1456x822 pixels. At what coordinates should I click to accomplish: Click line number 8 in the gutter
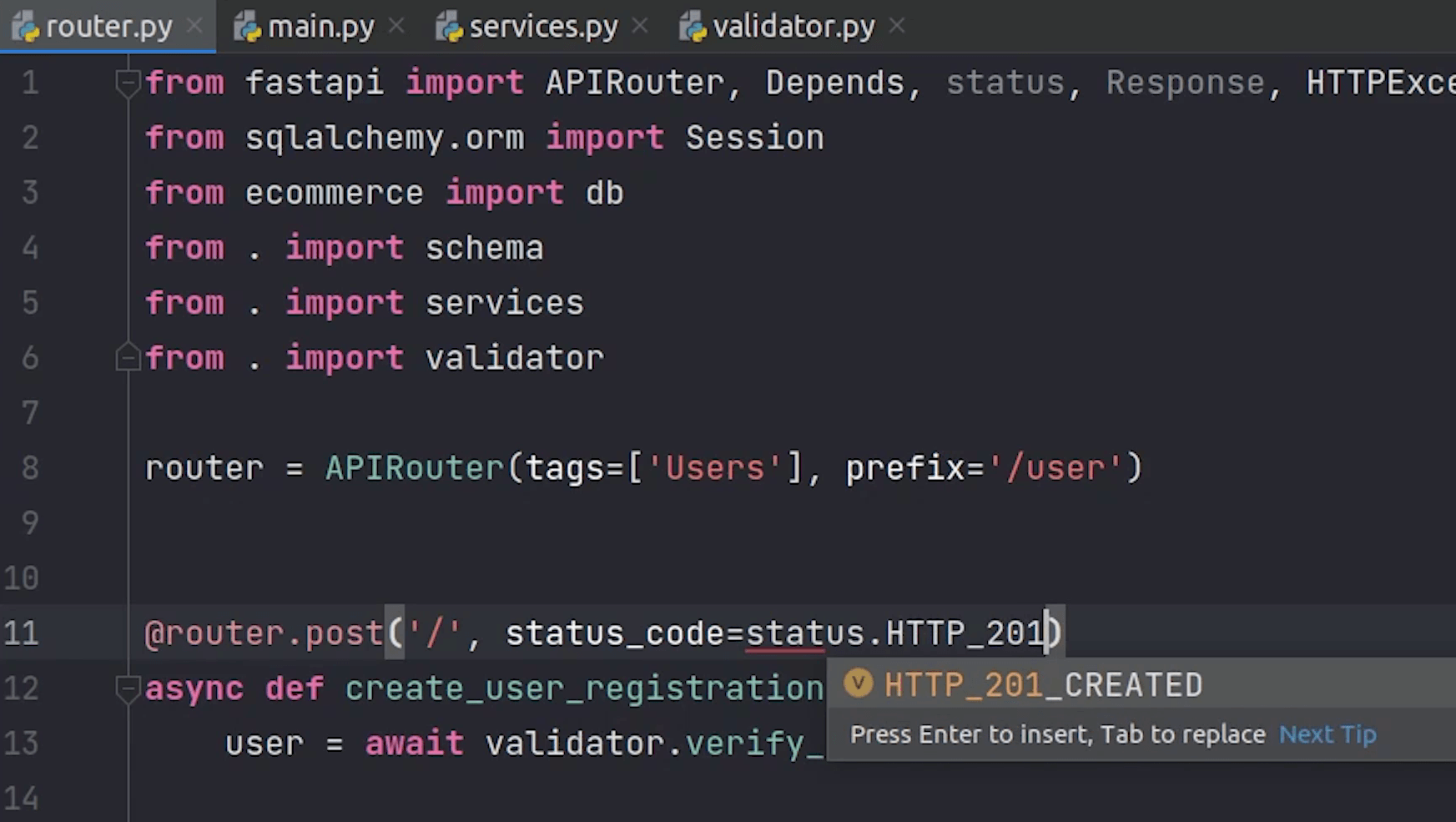point(30,468)
